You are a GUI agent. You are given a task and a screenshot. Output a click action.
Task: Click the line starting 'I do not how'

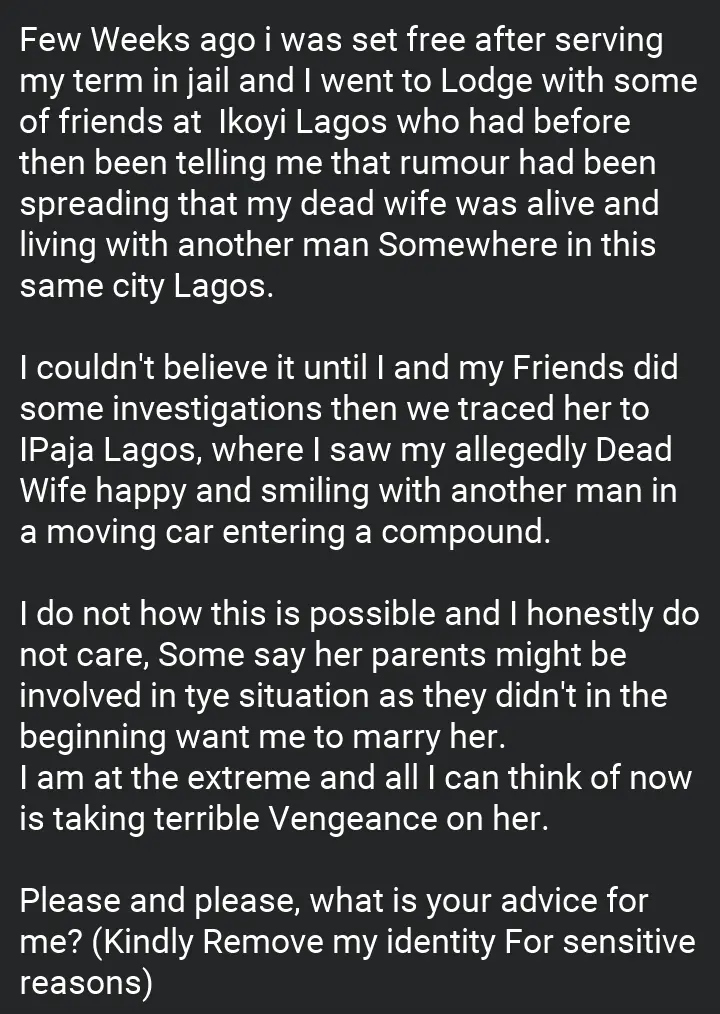pos(360,614)
